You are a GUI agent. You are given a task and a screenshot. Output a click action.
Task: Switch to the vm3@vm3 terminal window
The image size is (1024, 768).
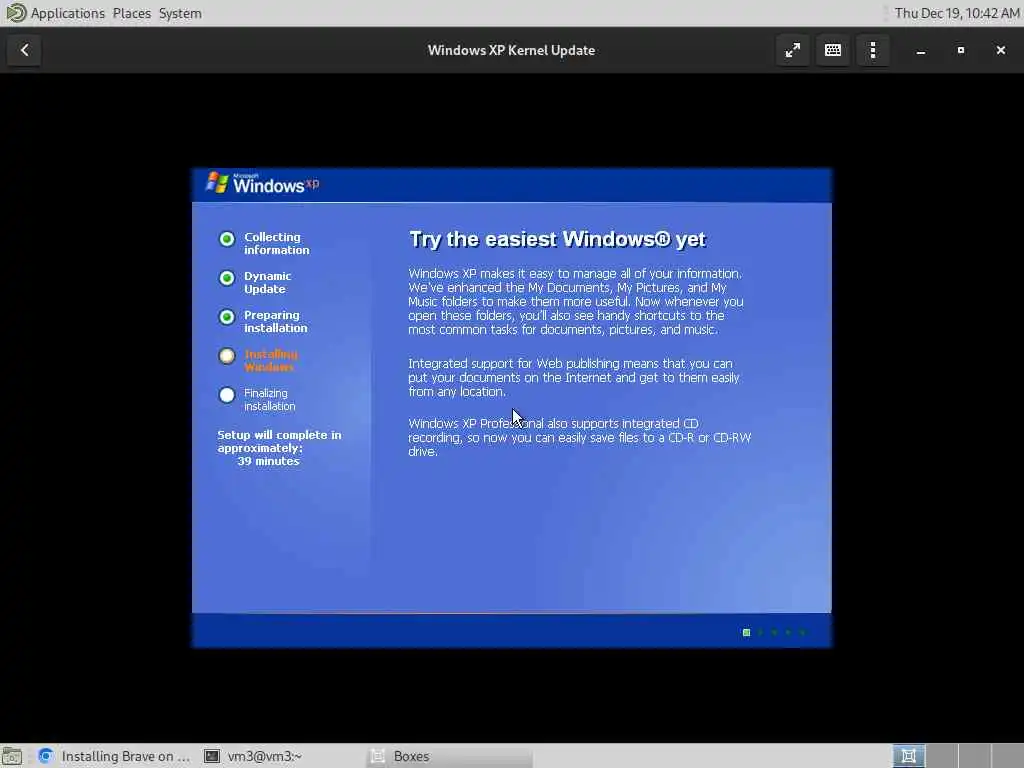pos(253,756)
